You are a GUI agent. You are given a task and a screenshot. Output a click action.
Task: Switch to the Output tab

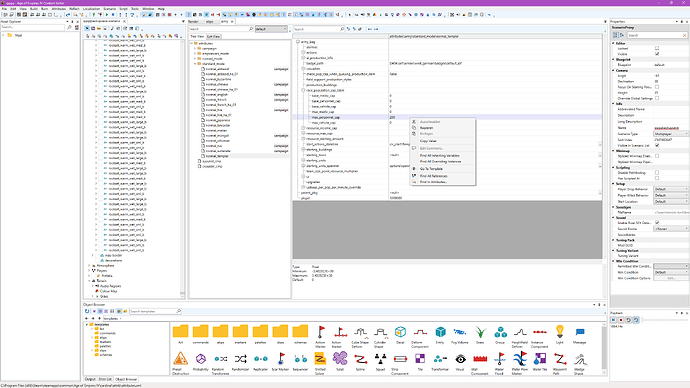[90, 379]
